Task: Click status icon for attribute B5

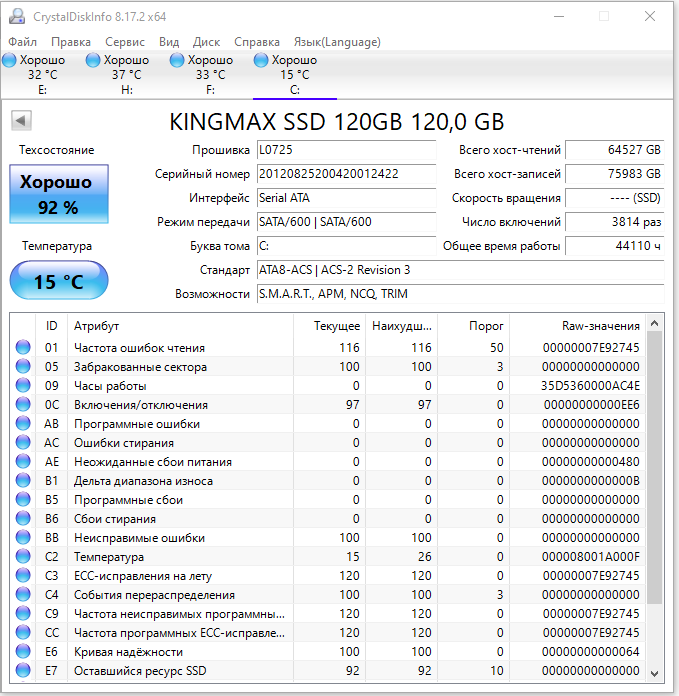Action: [x=23, y=499]
